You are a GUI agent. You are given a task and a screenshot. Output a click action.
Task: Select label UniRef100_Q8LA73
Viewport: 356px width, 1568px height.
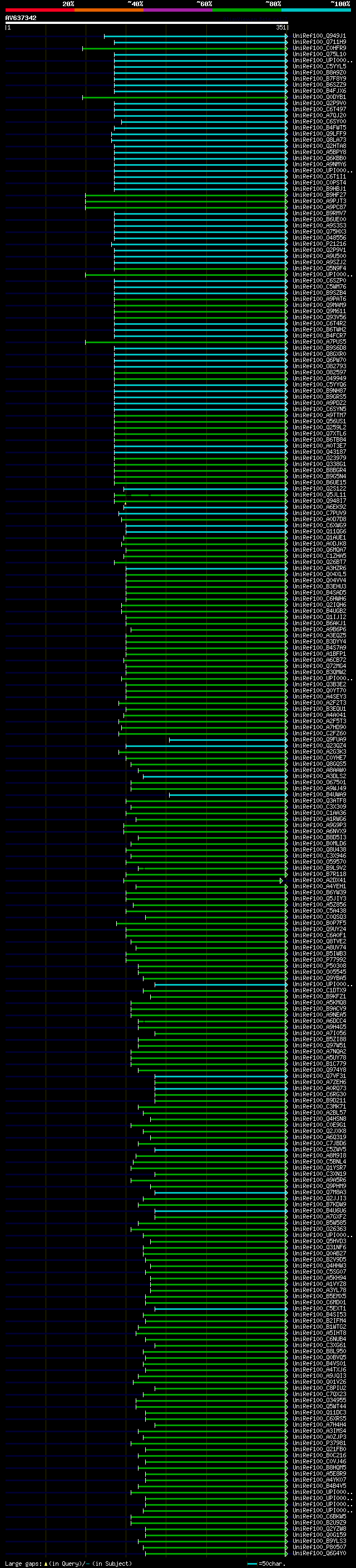(x=319, y=140)
